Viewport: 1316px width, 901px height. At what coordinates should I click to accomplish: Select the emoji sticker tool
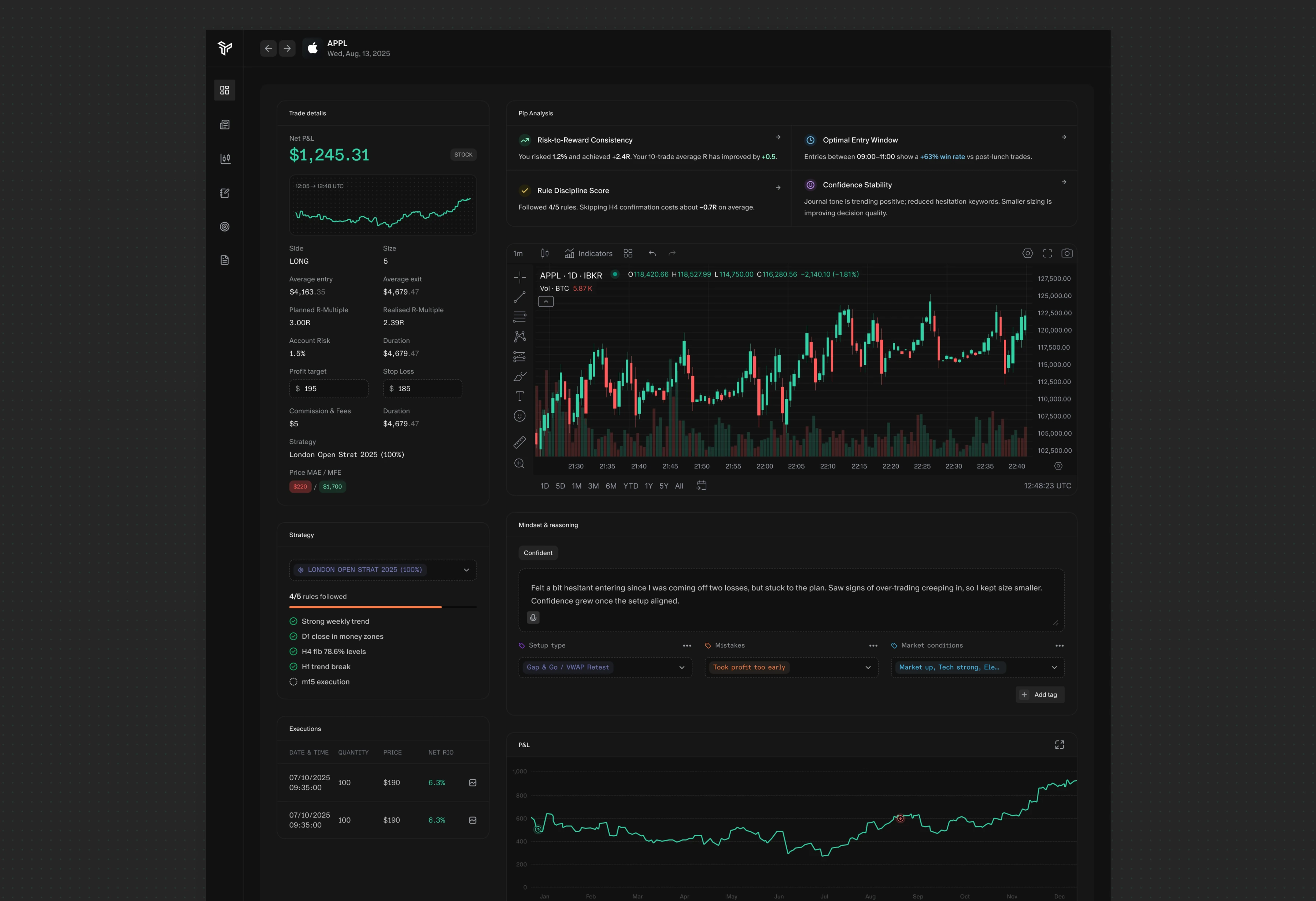(x=520, y=416)
